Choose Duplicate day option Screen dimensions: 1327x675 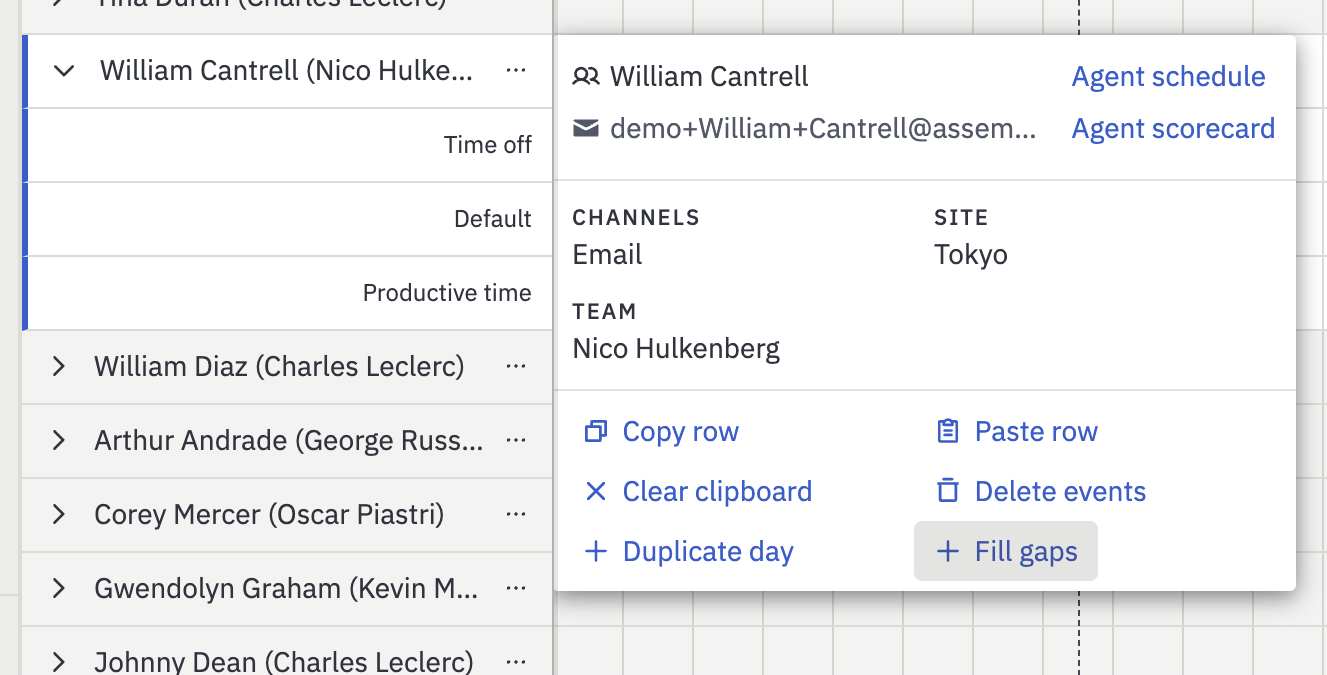click(688, 552)
